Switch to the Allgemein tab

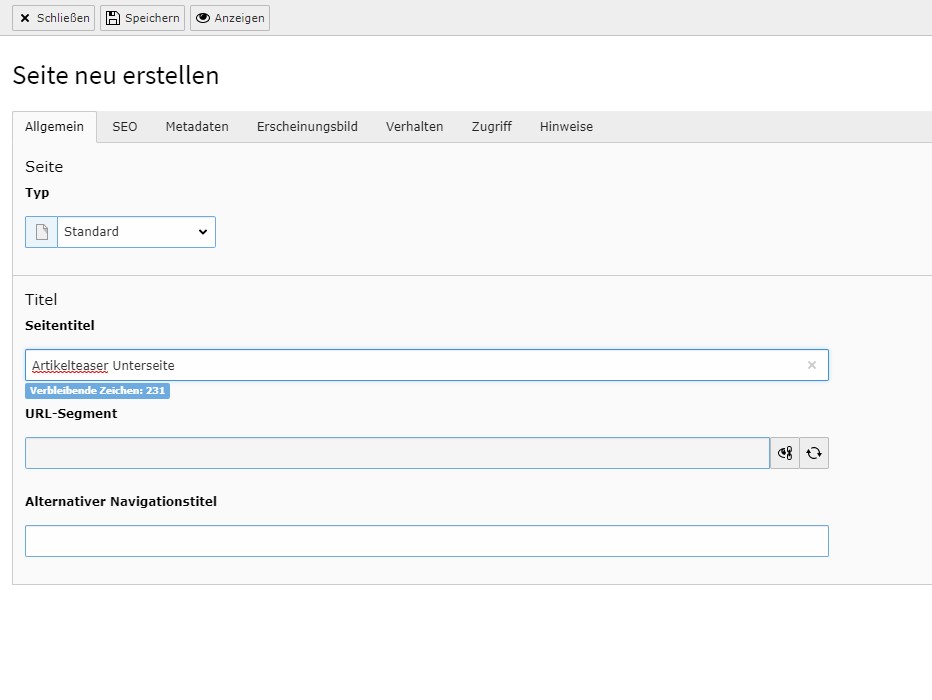(x=54, y=127)
